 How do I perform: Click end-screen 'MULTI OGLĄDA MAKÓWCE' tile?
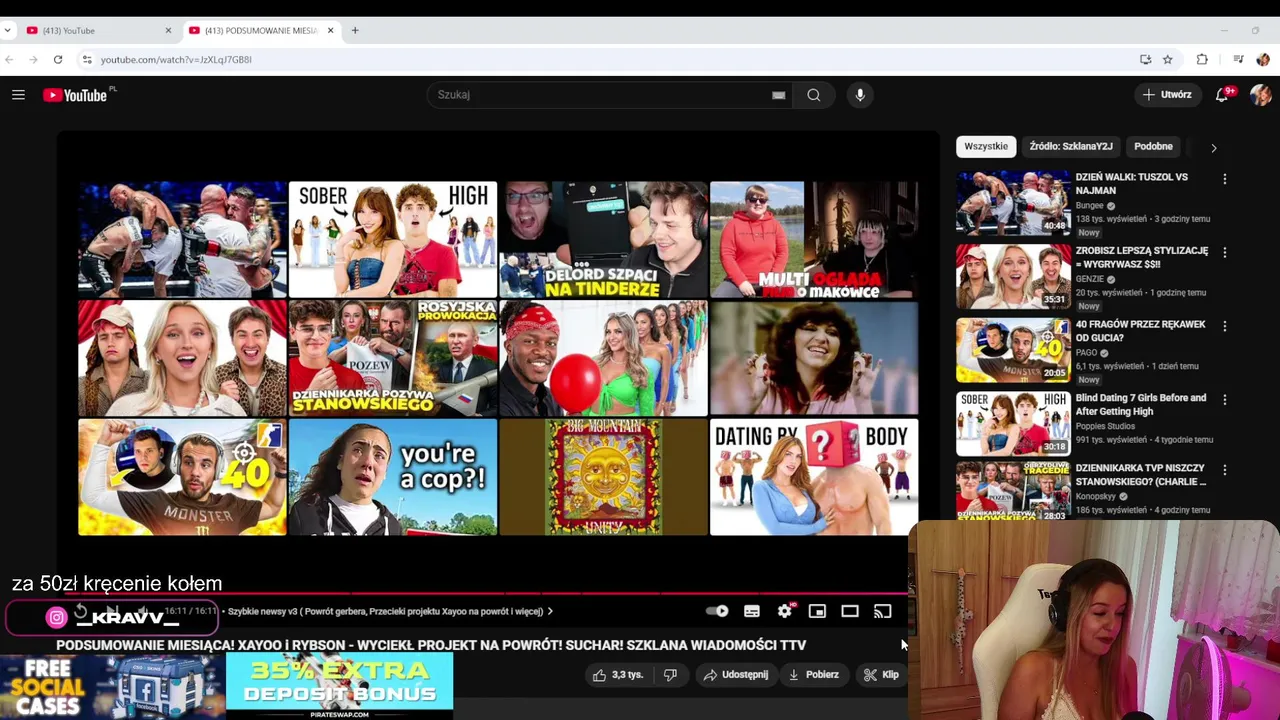tap(814, 239)
